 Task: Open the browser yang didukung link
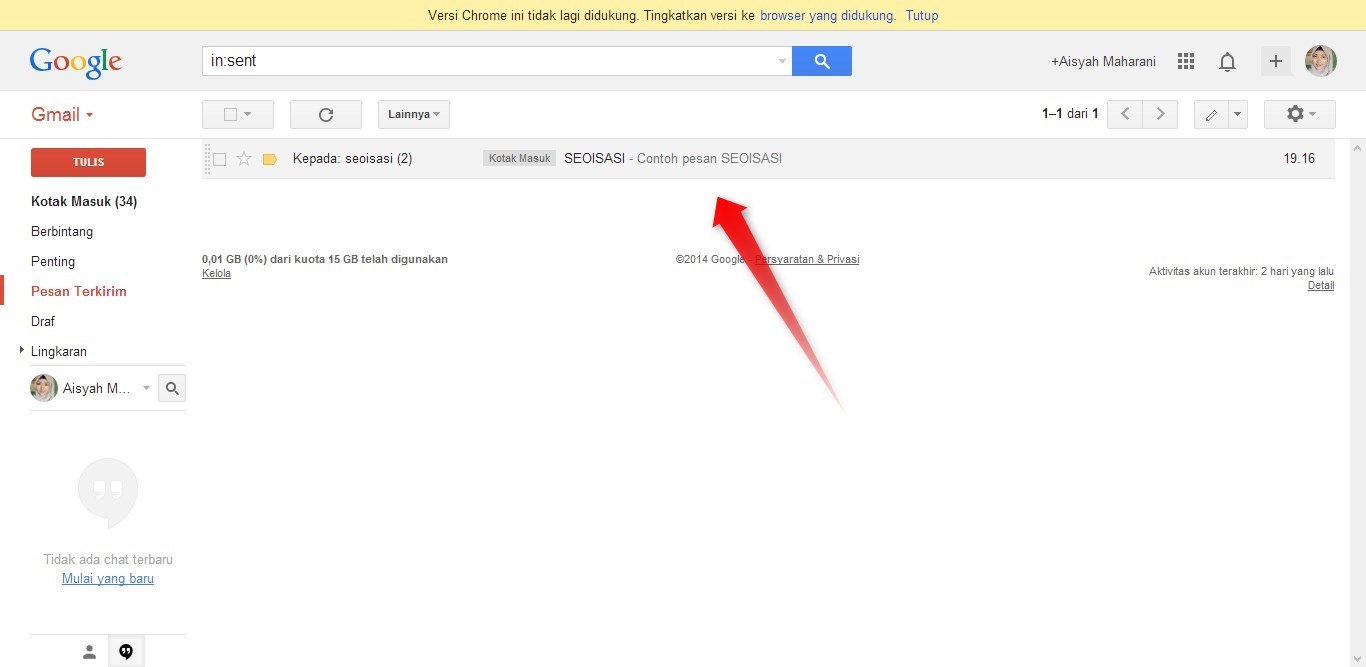coord(825,15)
